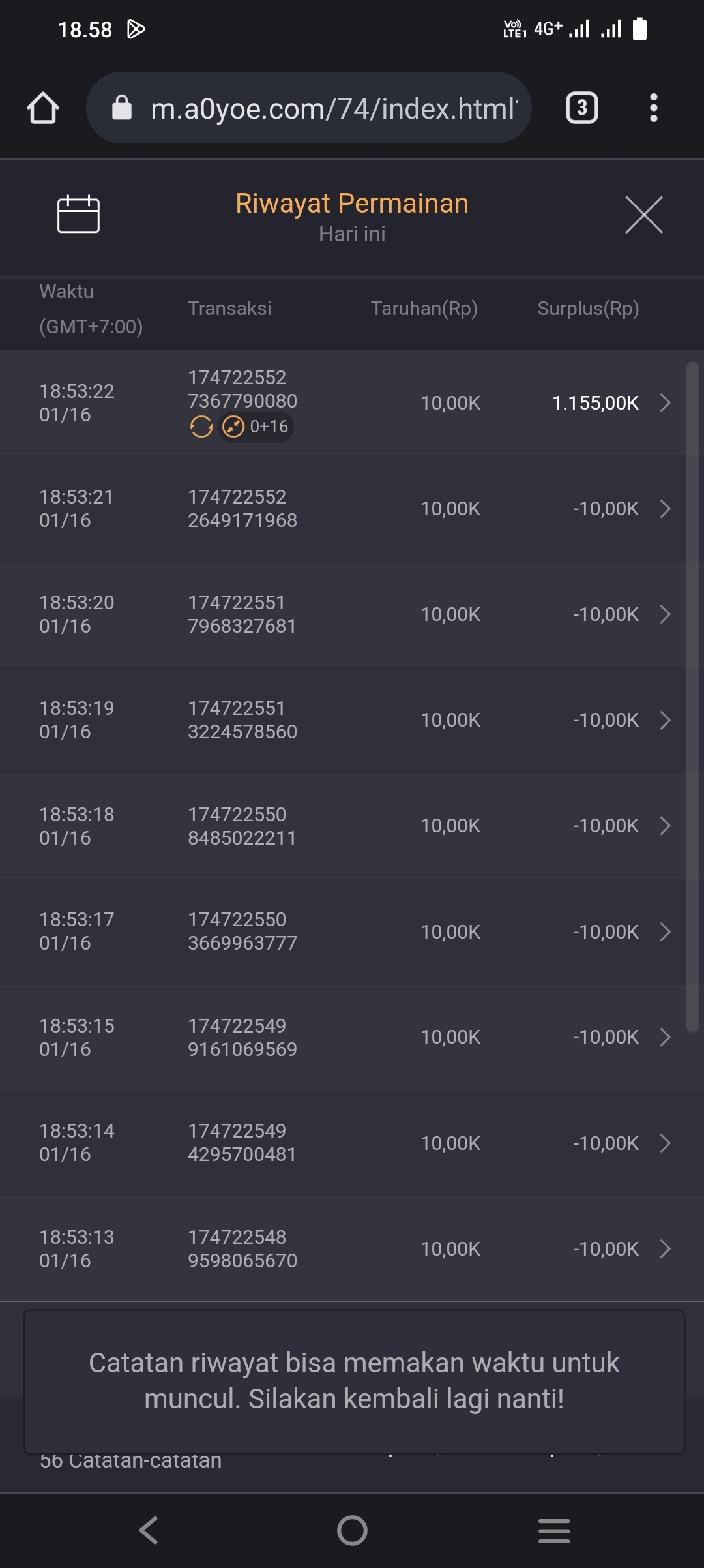Expand the 18:53:13 transaction row chevron

[665, 1249]
